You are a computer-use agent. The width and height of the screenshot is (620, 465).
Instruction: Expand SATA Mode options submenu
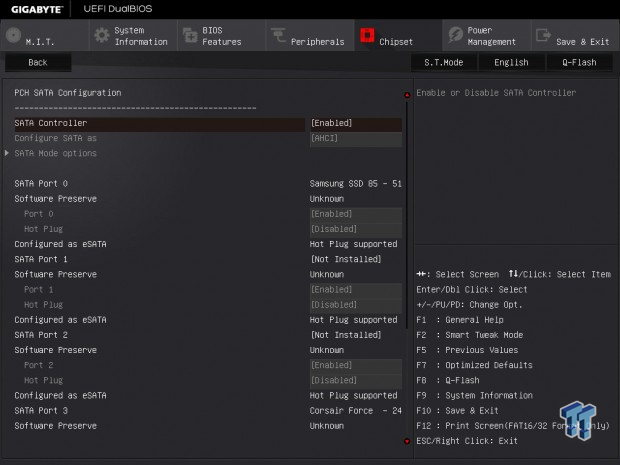(x=55, y=153)
